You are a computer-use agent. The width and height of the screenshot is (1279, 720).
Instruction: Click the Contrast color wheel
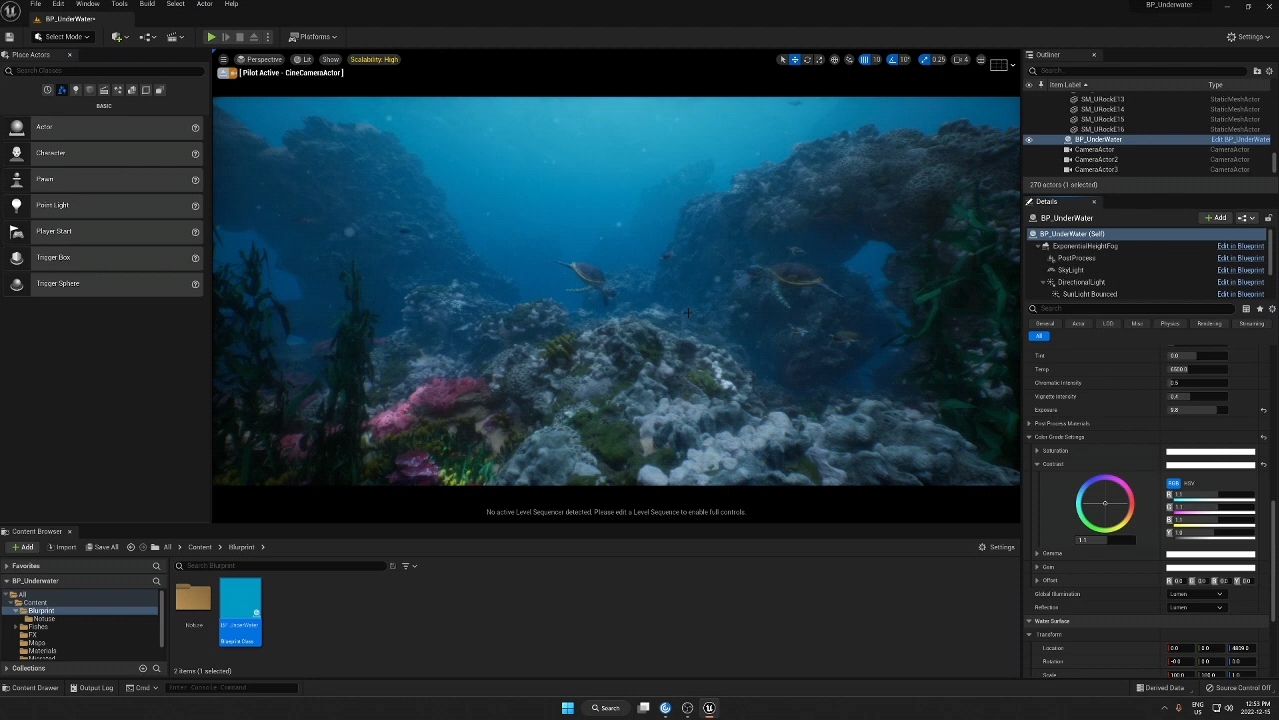(1105, 504)
